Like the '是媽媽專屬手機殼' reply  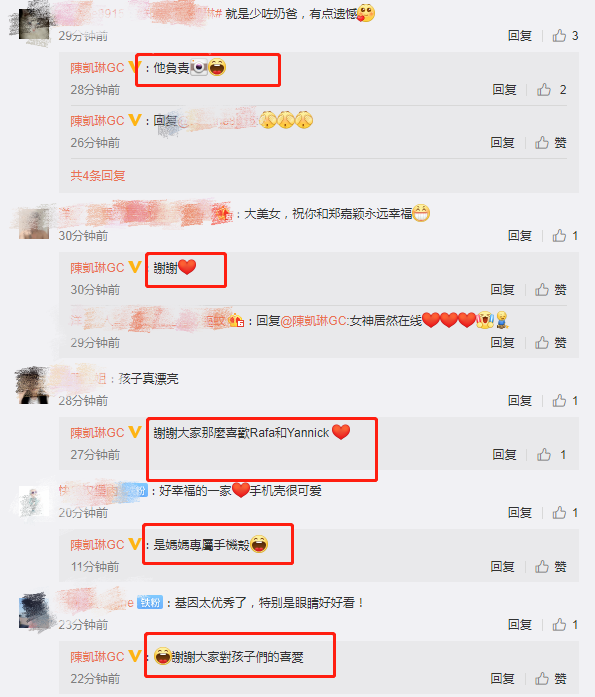click(551, 566)
